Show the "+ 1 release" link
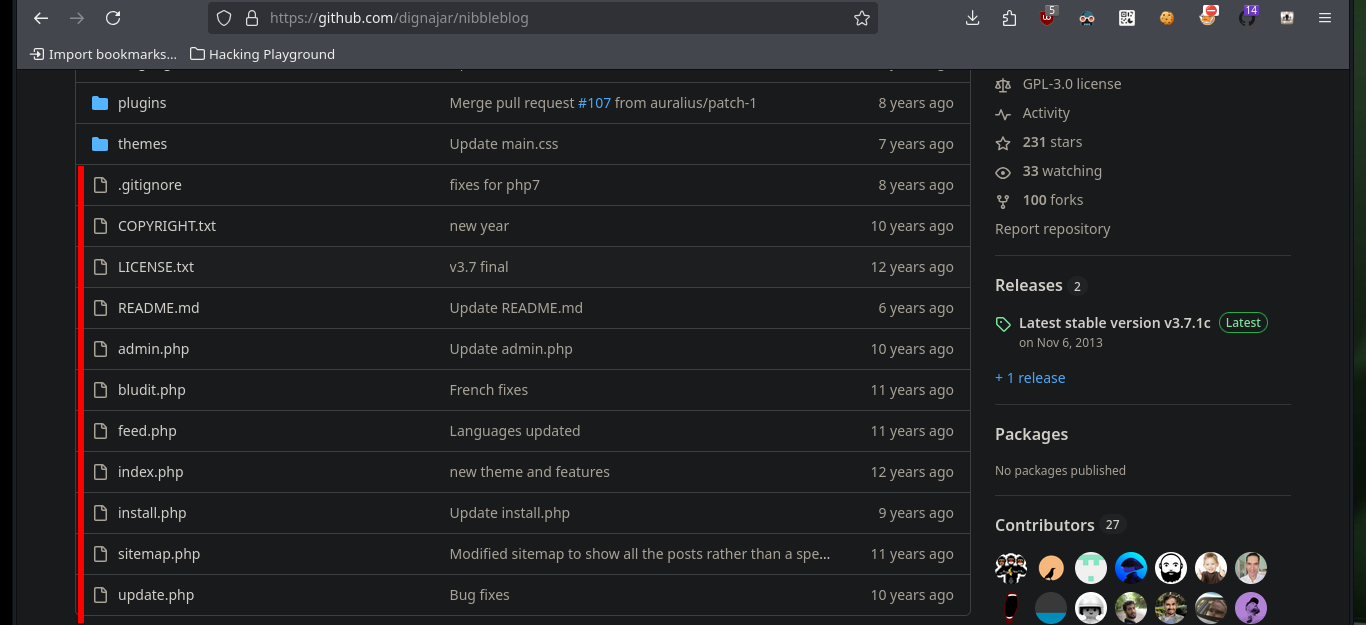Image resolution: width=1366 pixels, height=625 pixels. tap(1030, 378)
